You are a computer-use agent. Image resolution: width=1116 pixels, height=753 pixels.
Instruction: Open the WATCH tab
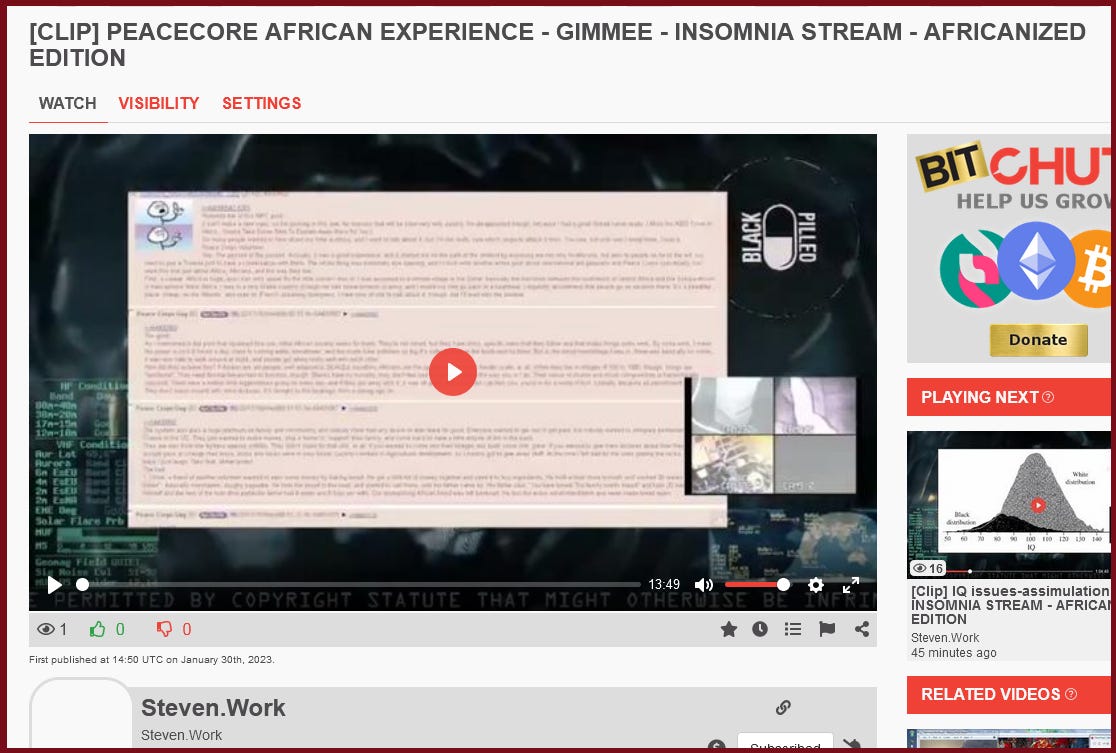click(68, 103)
